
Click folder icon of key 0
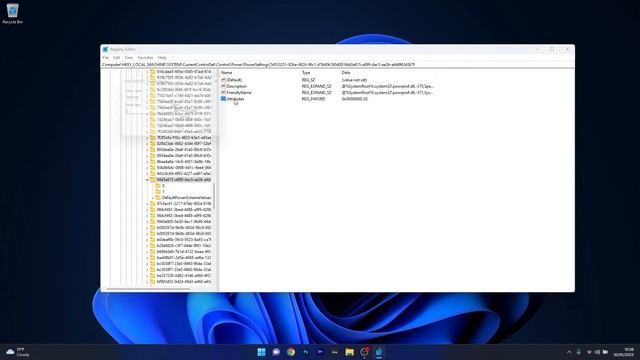tap(158, 185)
